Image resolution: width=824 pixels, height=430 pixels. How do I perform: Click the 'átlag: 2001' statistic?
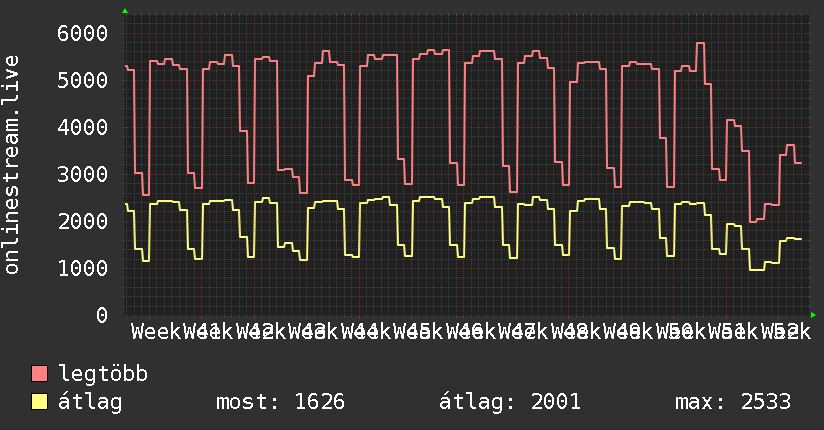(x=510, y=402)
